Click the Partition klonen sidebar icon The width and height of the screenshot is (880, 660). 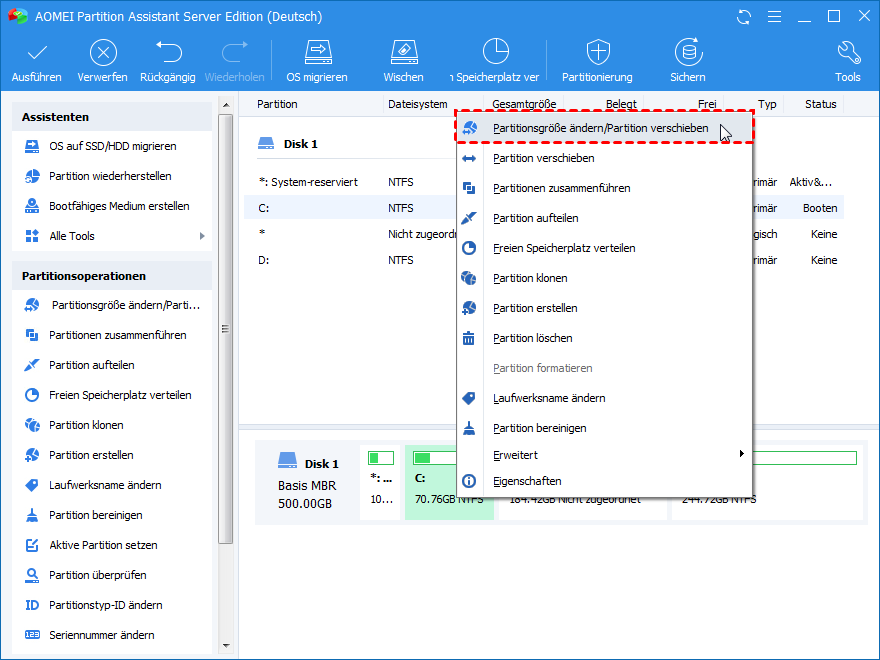click(32, 425)
